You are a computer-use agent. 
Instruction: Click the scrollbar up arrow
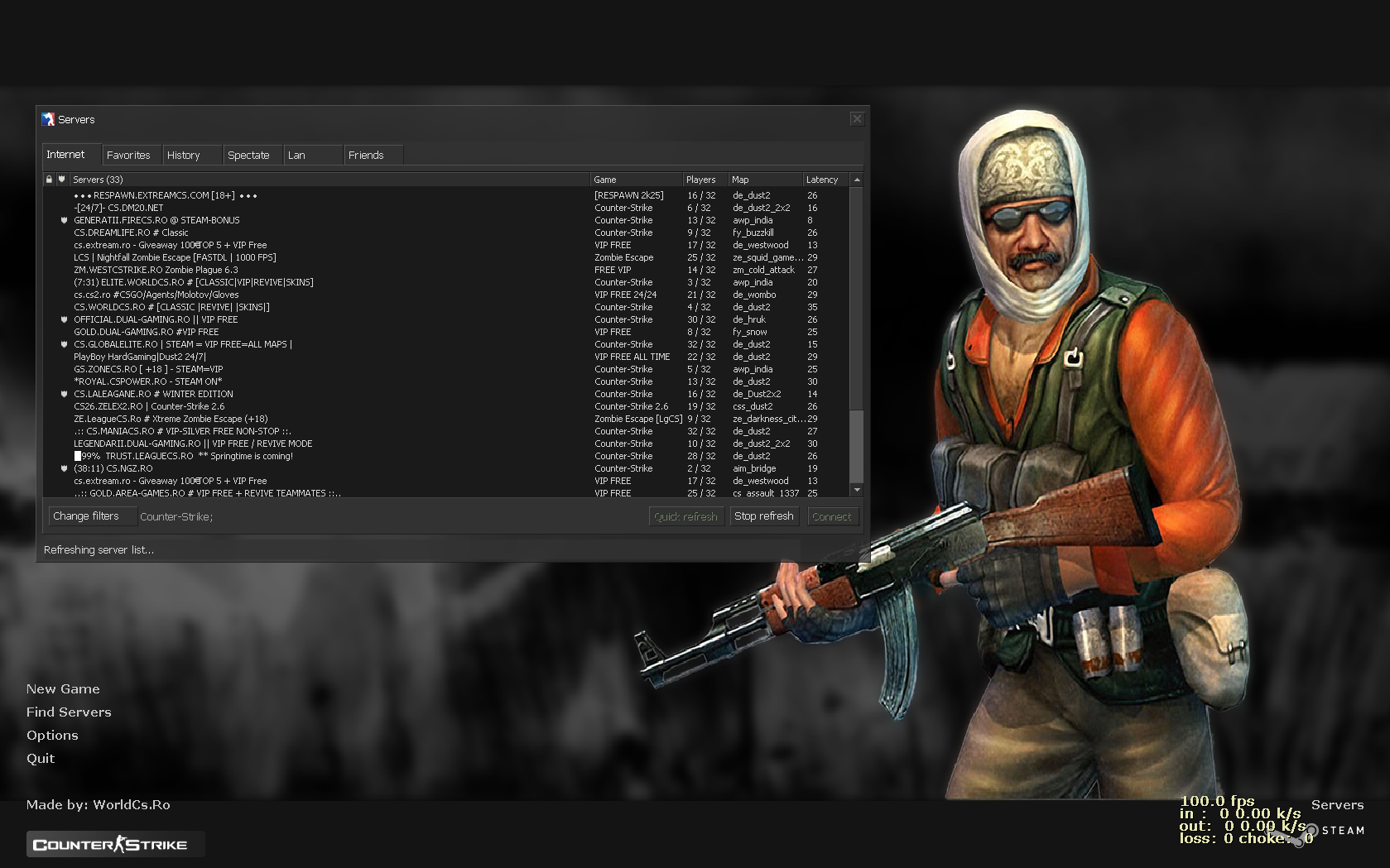click(x=857, y=180)
